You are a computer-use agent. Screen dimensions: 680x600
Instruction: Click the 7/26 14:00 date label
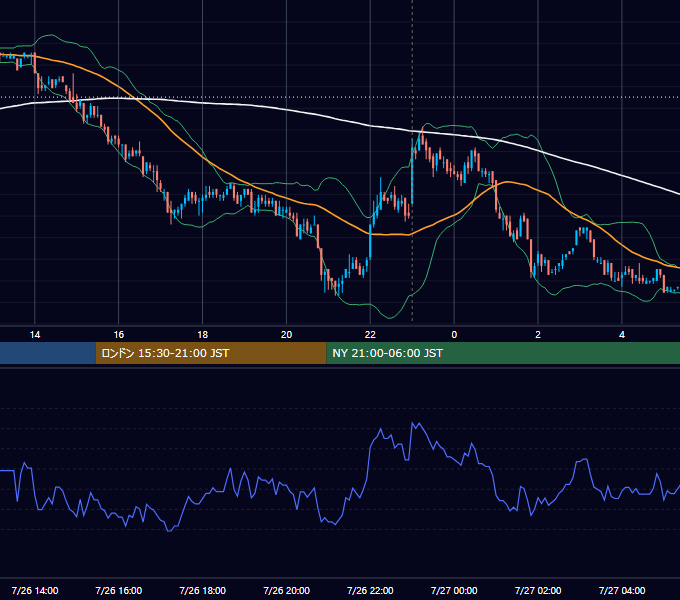[35, 590]
